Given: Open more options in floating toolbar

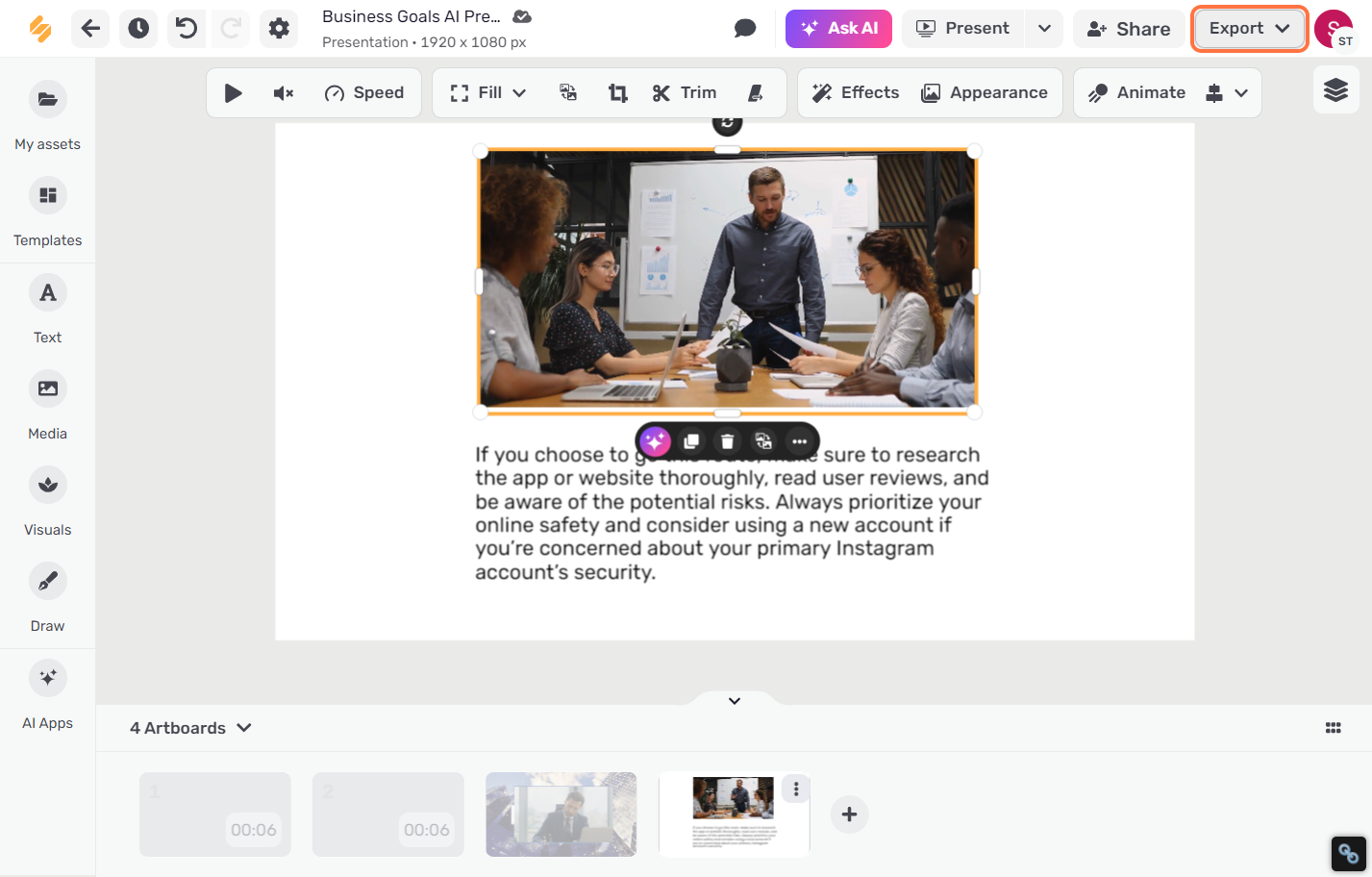Looking at the screenshot, I should [x=800, y=441].
